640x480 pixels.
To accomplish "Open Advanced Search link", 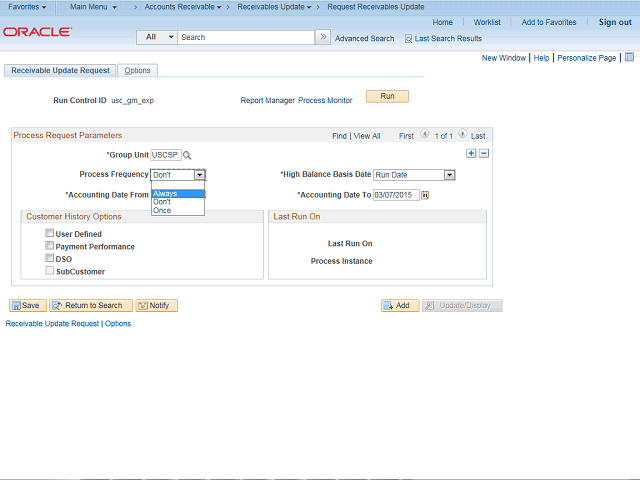I will 364,39.
